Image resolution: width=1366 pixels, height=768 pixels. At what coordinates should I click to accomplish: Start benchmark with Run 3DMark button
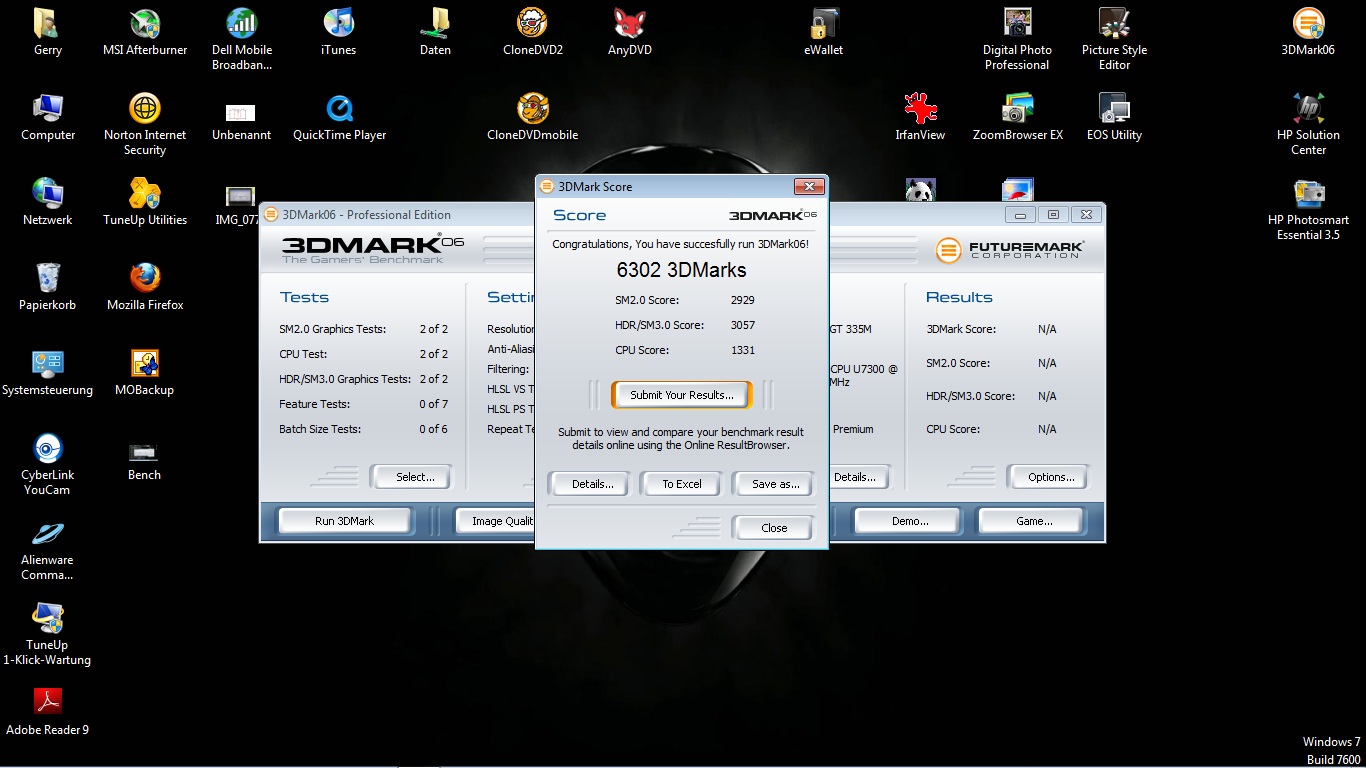tap(344, 521)
